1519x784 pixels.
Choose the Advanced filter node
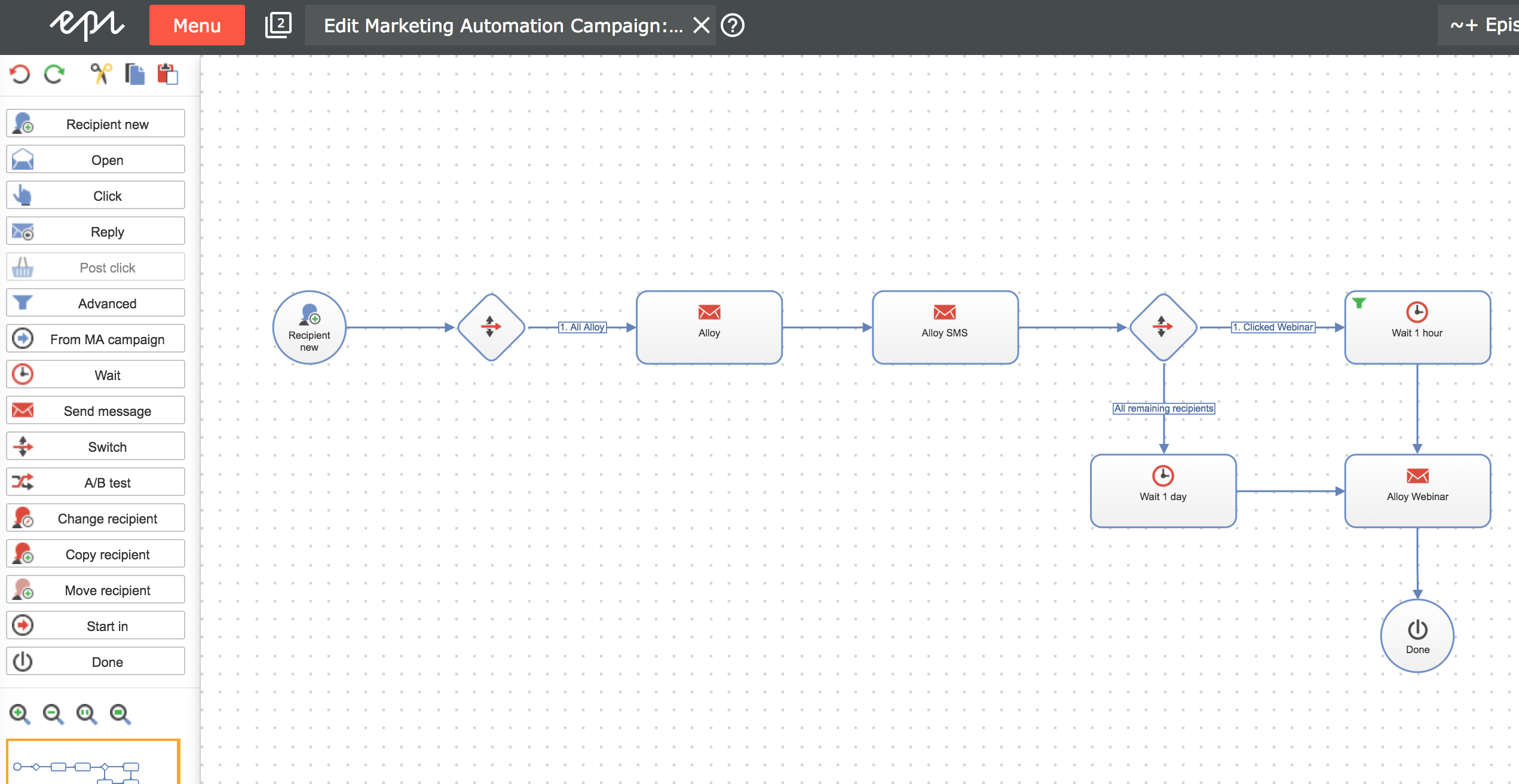coord(96,303)
